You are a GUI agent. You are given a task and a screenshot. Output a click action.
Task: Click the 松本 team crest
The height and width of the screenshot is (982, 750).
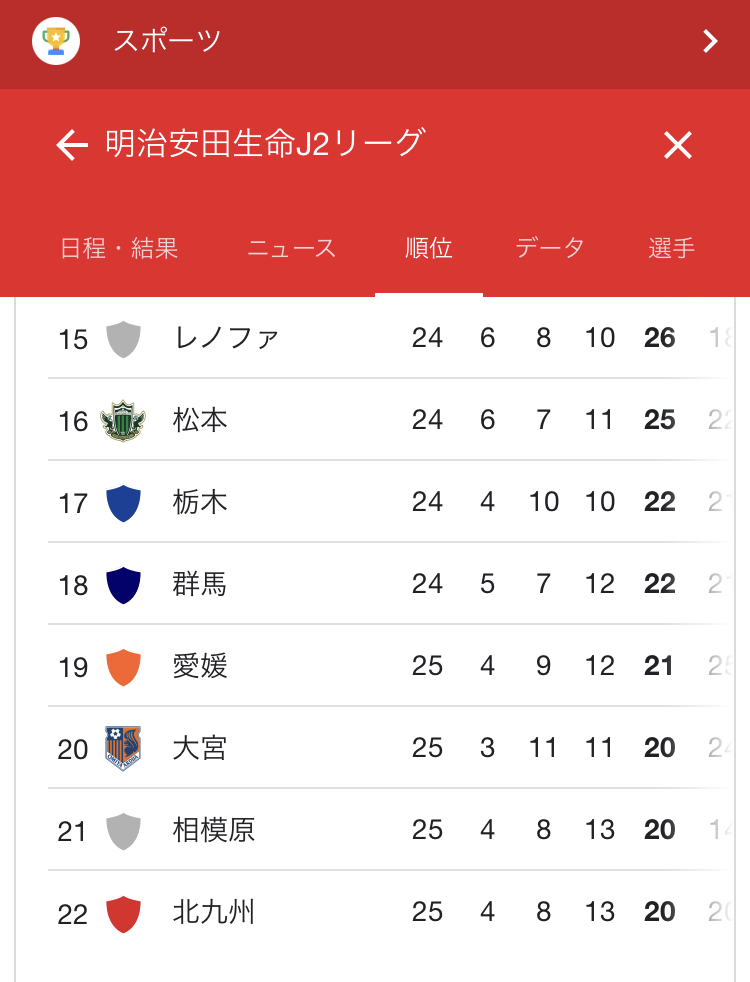[123, 421]
